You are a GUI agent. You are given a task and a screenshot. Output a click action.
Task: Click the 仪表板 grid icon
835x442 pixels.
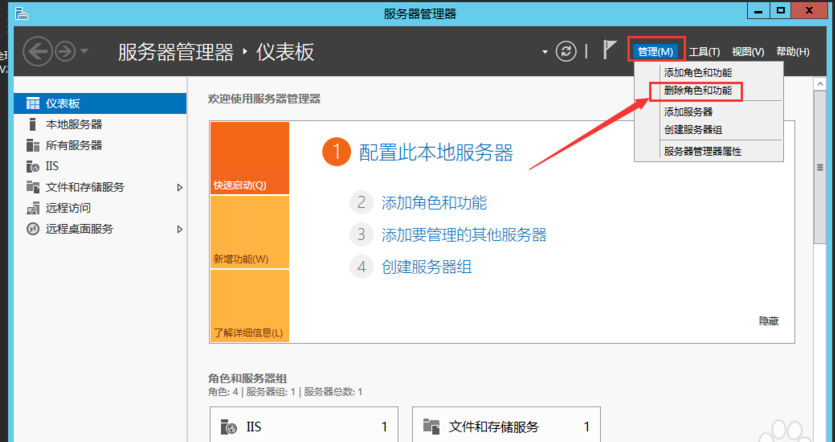(32, 103)
